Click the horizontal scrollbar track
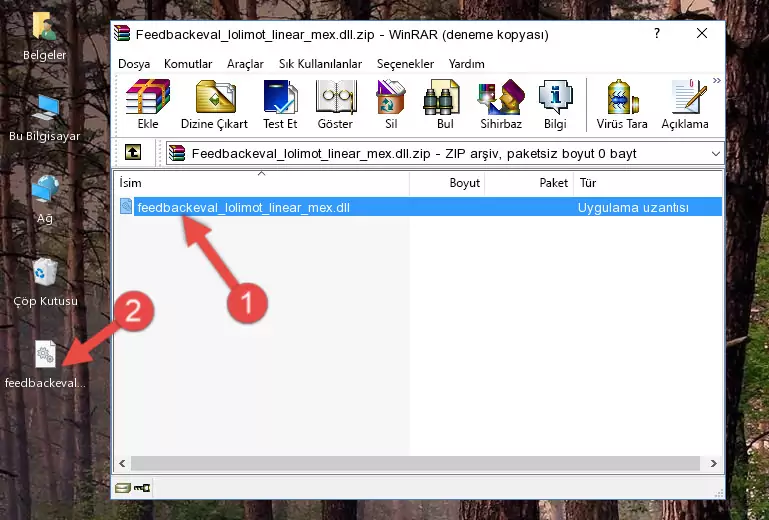 (x=415, y=463)
